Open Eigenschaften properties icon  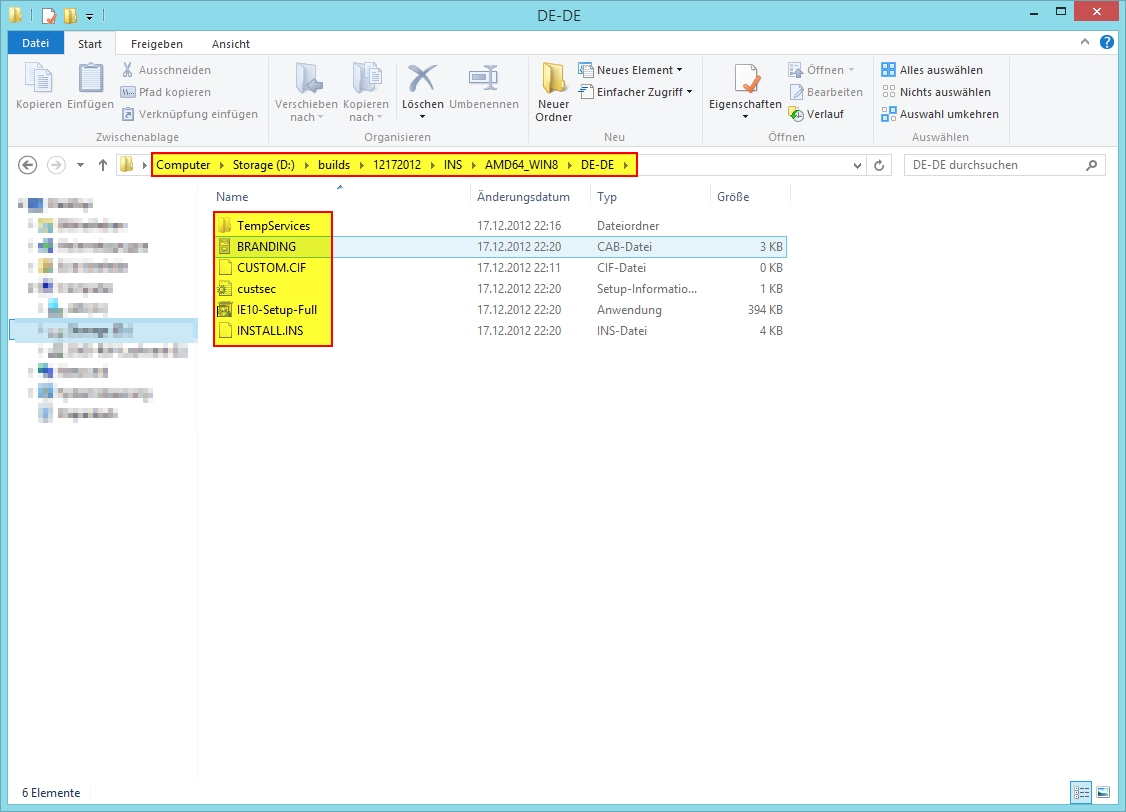click(745, 80)
